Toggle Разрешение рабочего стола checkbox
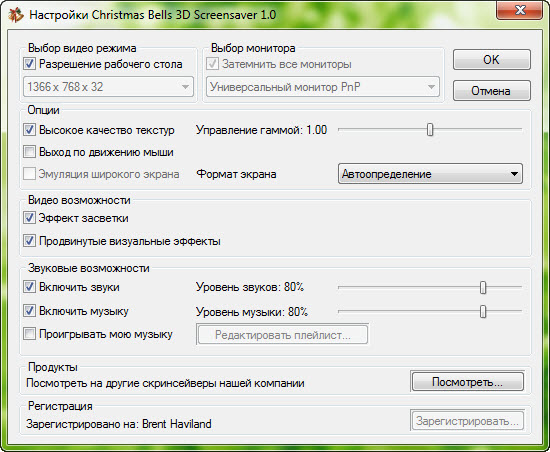 29,64
